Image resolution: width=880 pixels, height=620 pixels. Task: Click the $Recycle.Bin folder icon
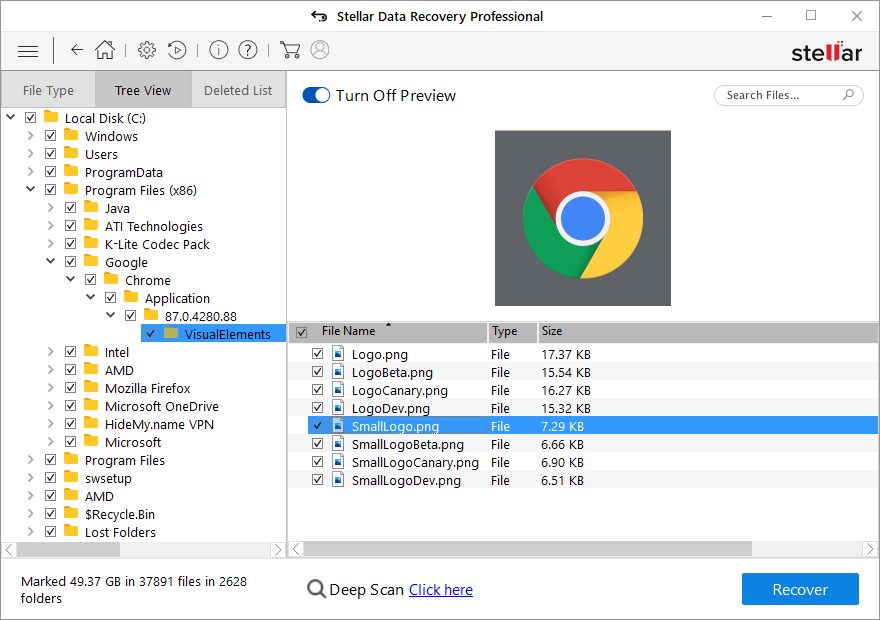coord(71,512)
